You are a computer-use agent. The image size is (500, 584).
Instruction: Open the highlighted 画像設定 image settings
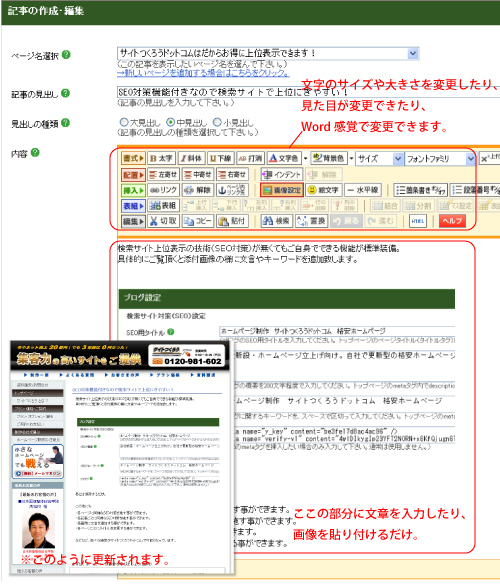(282, 190)
